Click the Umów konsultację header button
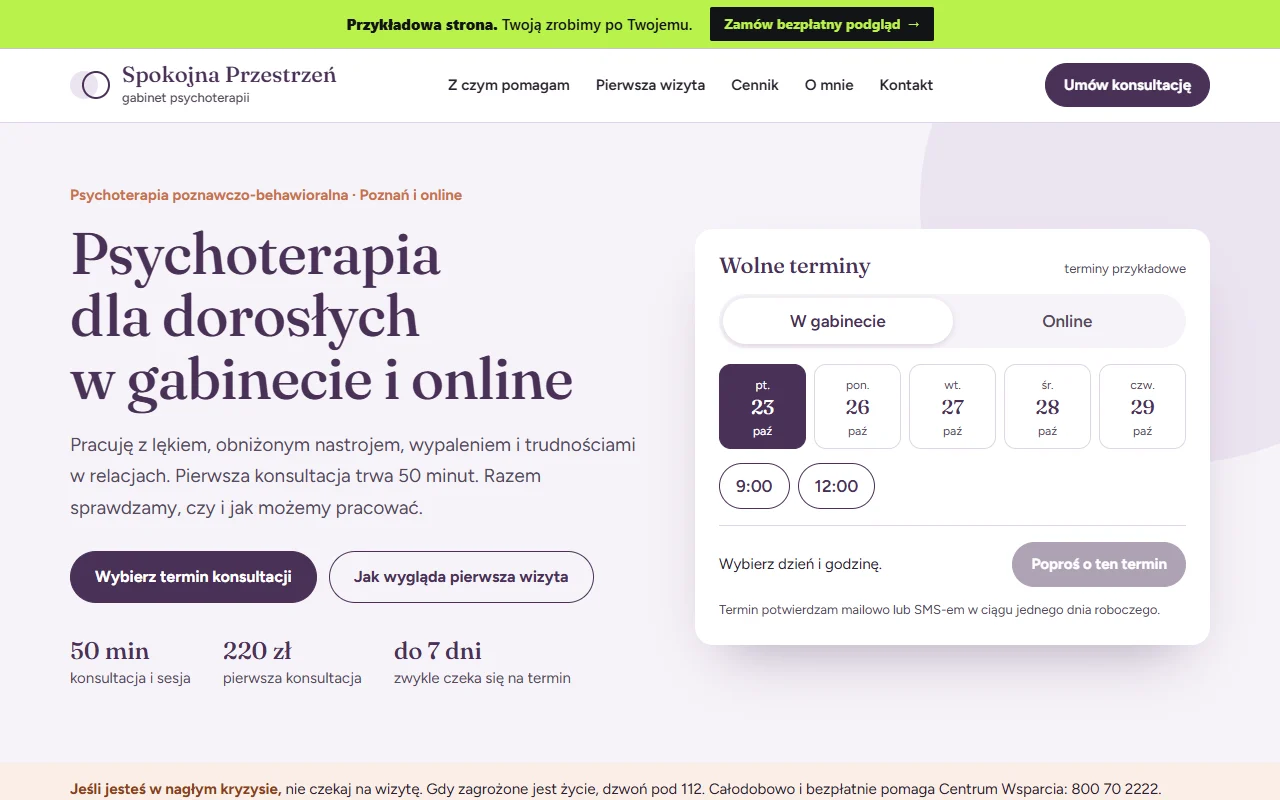This screenshot has width=1280, height=800. pos(1127,85)
